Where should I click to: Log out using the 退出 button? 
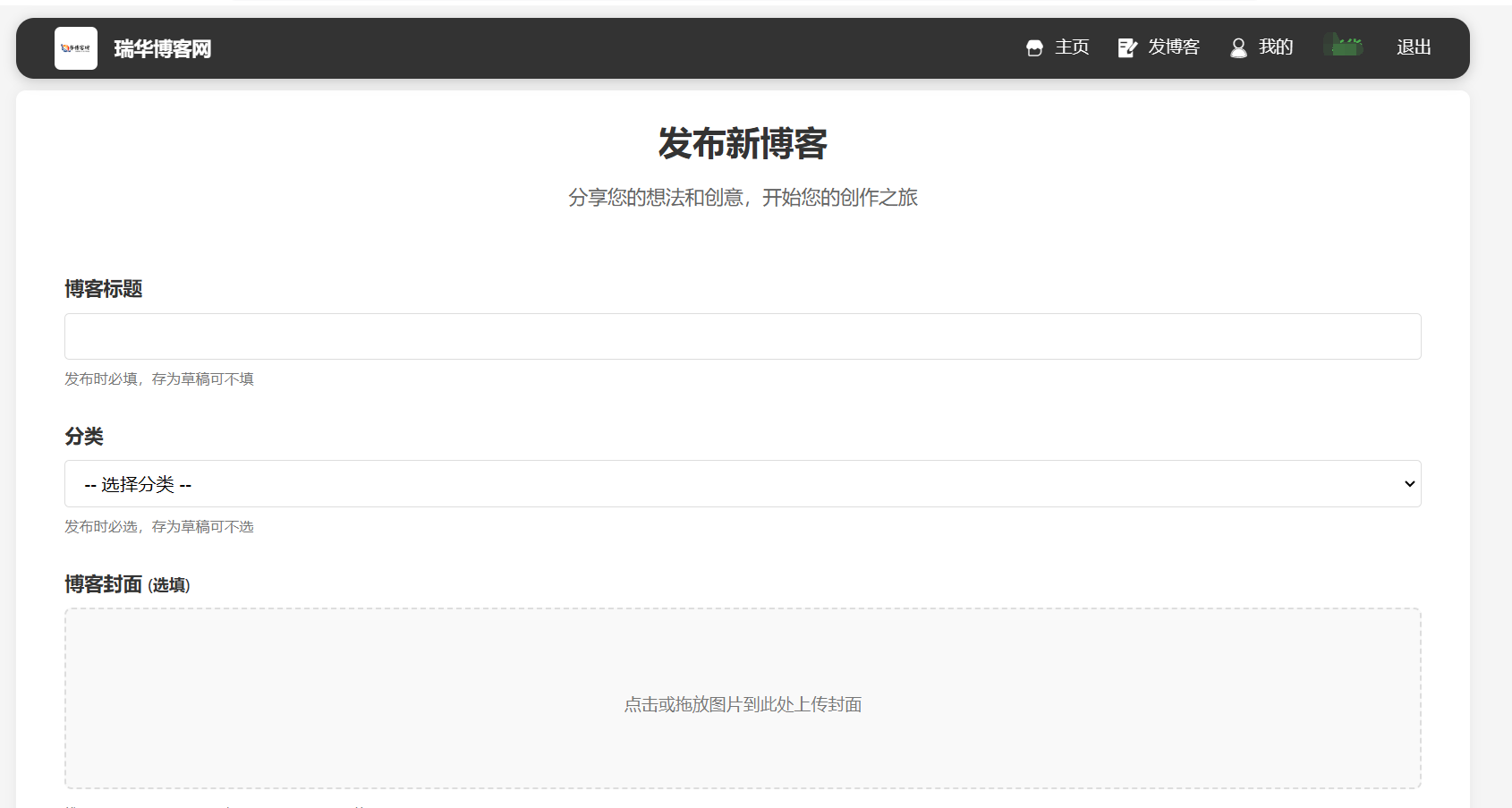point(1414,47)
